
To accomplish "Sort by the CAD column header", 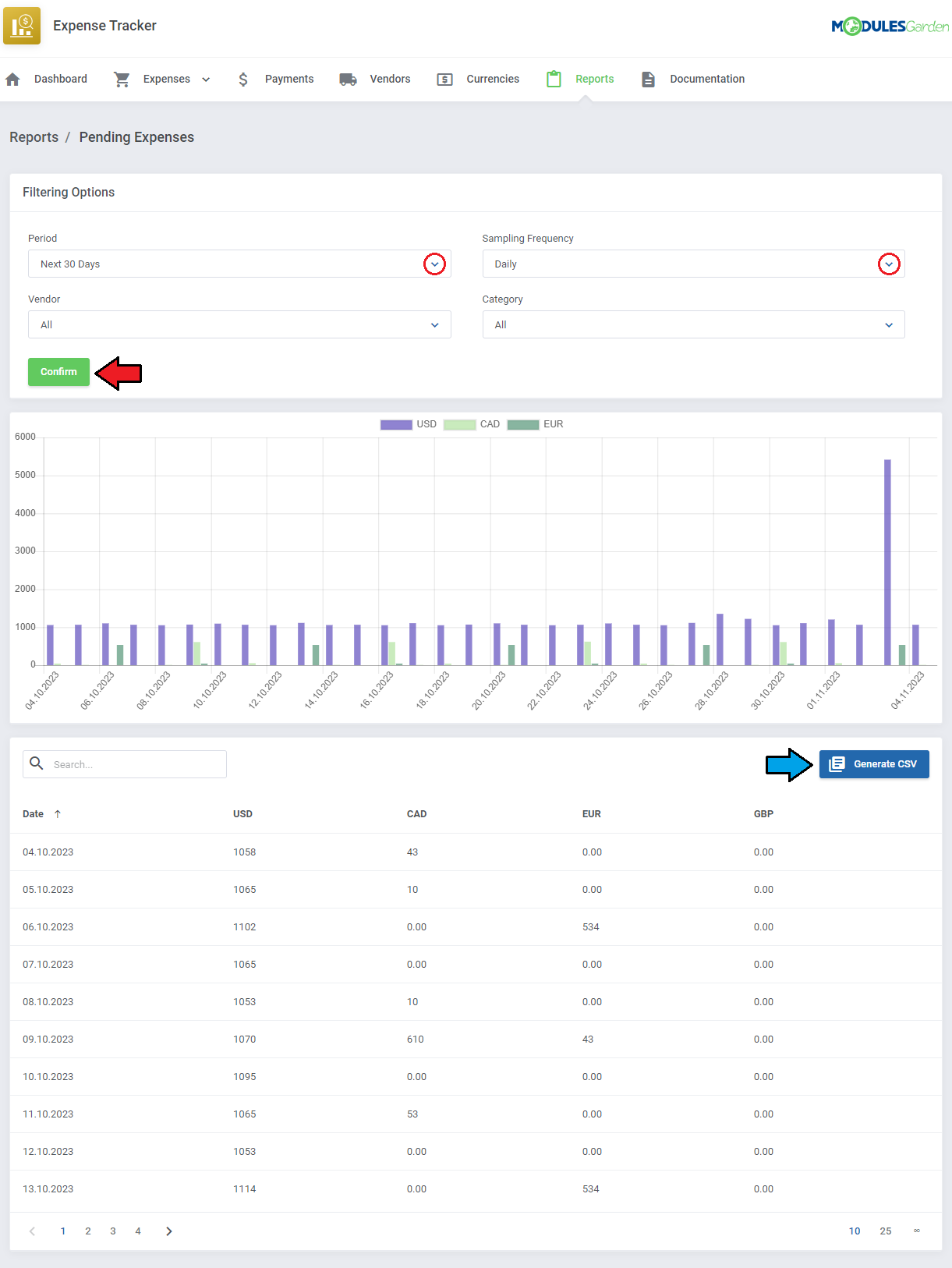I will pyautogui.click(x=416, y=813).
